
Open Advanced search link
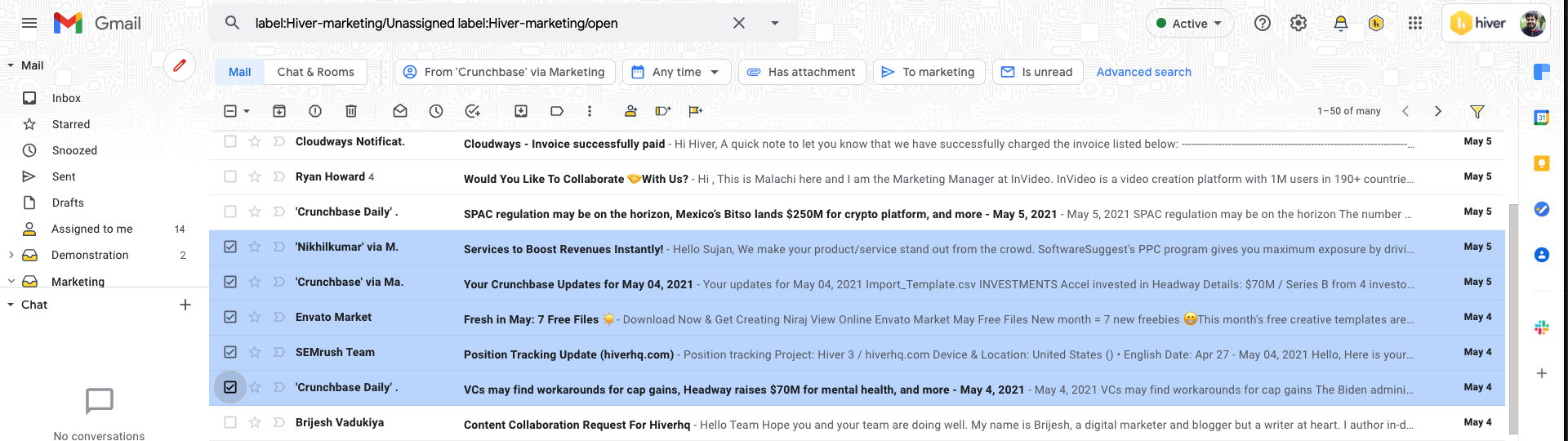pos(1143,72)
